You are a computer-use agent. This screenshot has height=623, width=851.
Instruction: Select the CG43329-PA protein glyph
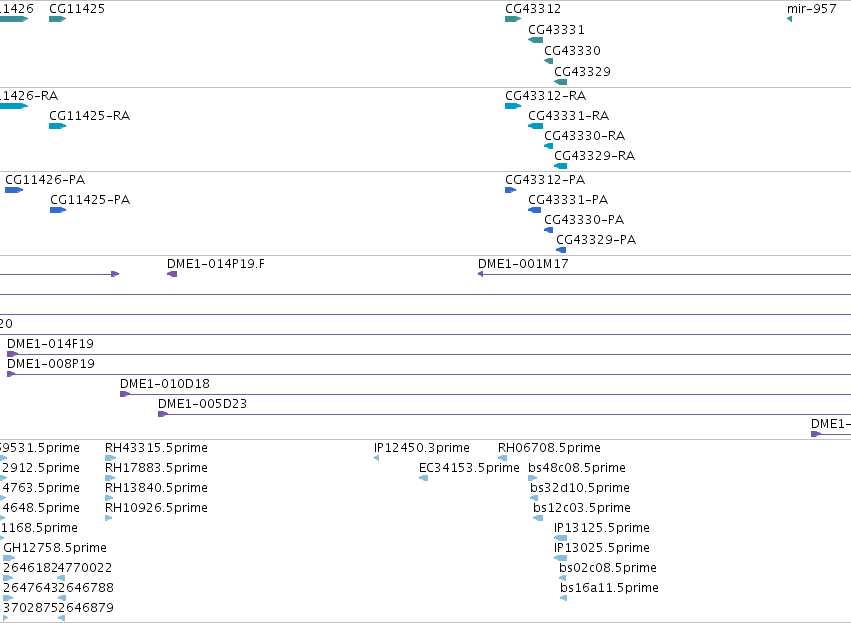click(561, 250)
